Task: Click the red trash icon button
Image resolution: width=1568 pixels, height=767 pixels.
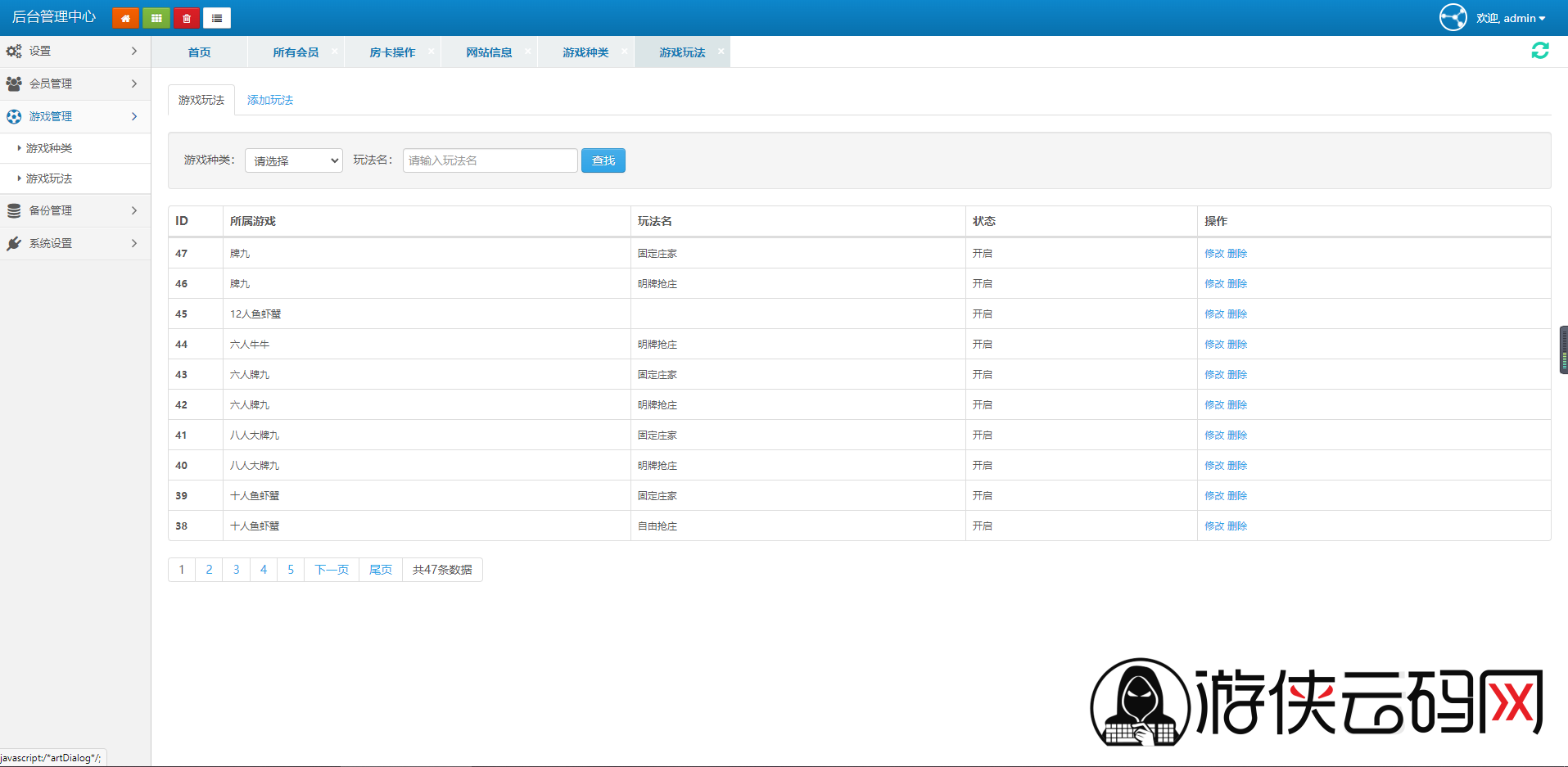Action: [187, 18]
